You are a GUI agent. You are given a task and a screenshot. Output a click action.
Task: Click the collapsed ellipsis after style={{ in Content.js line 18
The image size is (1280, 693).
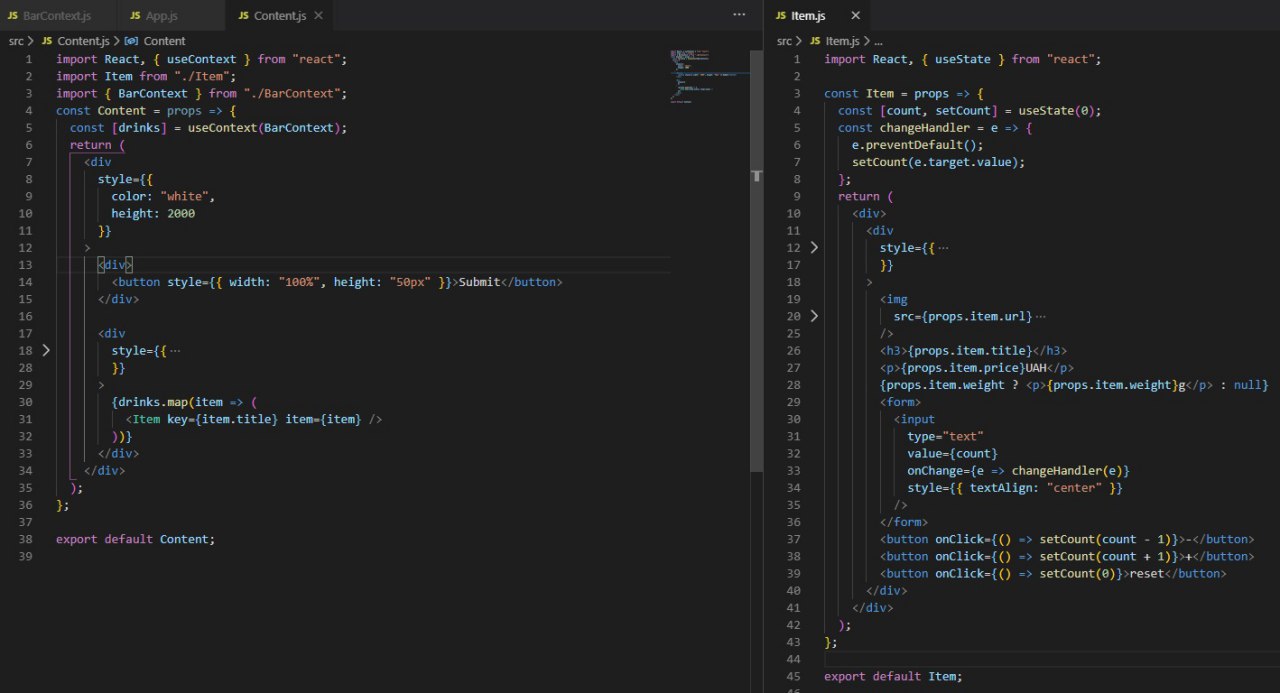[x=175, y=351]
